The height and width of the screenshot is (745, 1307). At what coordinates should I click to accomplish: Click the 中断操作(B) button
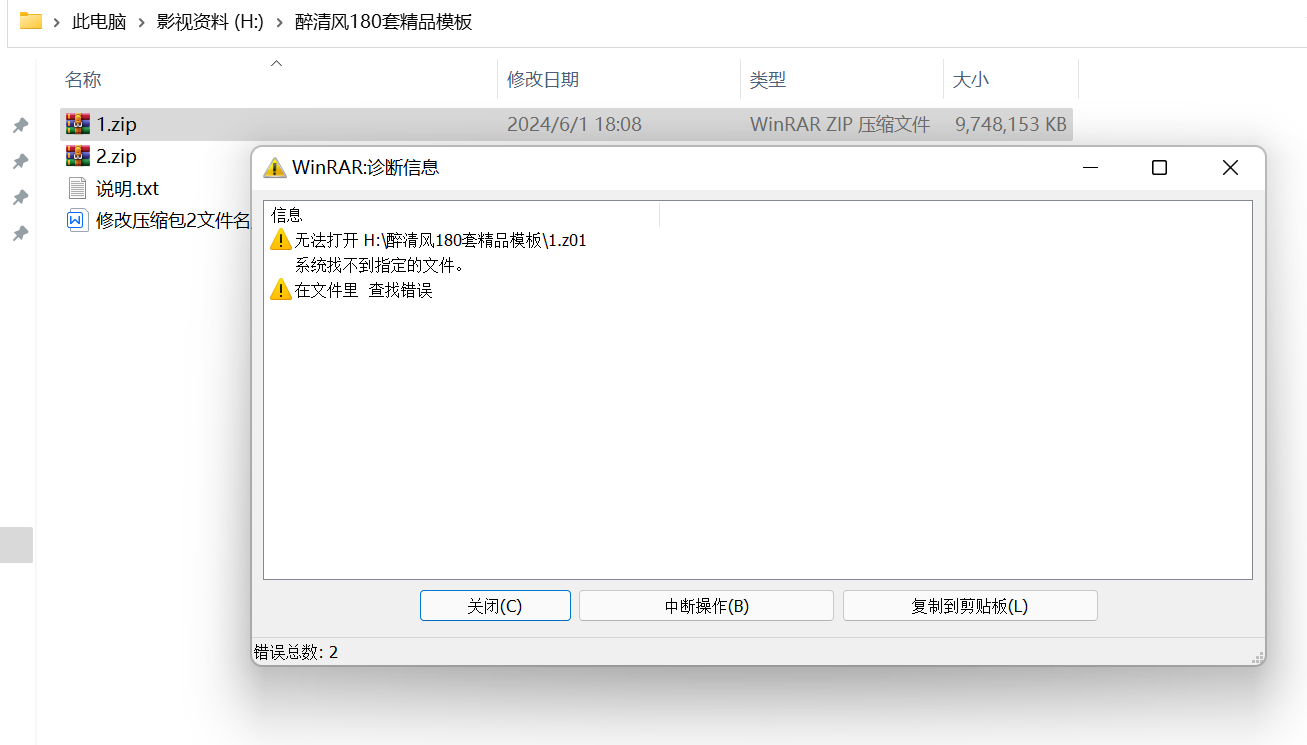pos(706,606)
